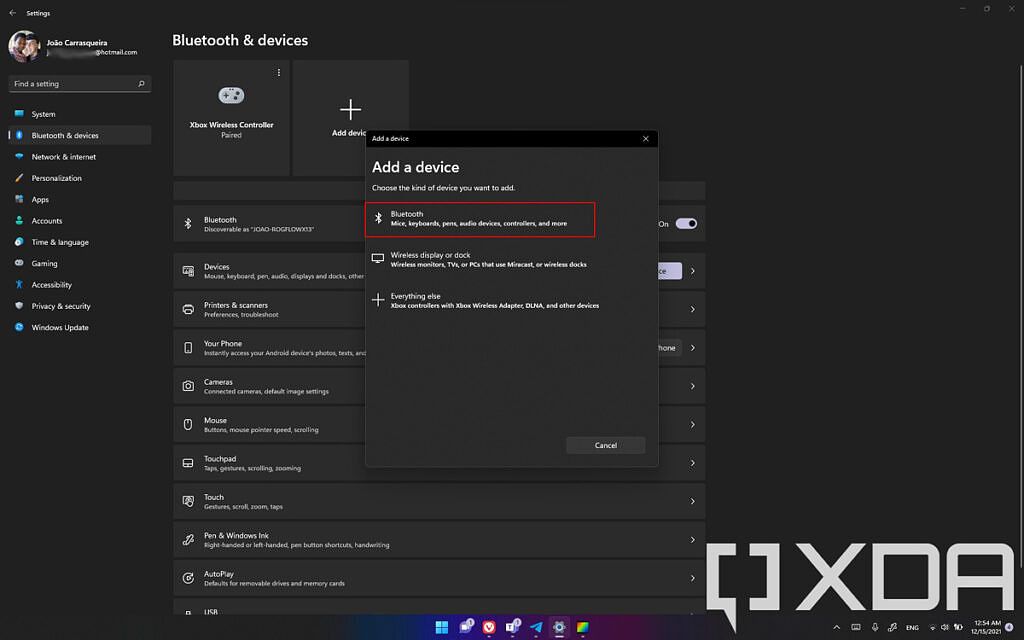Select Everything else device type
The width and height of the screenshot is (1024, 640).
tap(480, 301)
